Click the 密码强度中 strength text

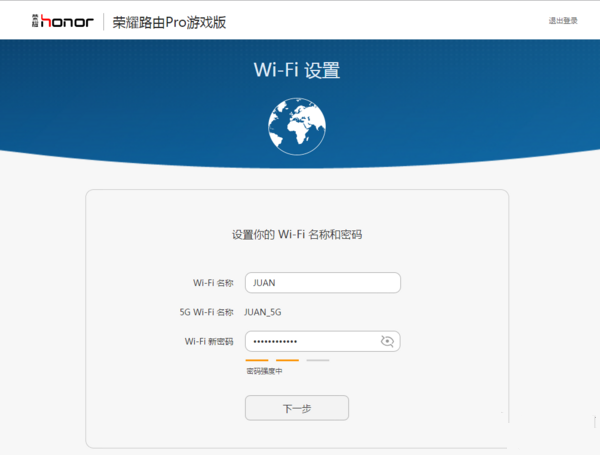(264, 371)
